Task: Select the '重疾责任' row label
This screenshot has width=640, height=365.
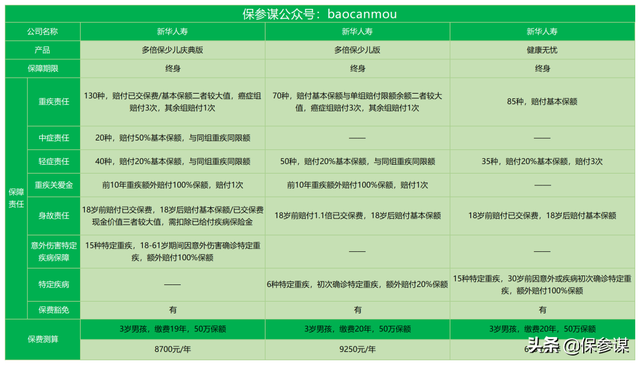Action: pos(53,102)
